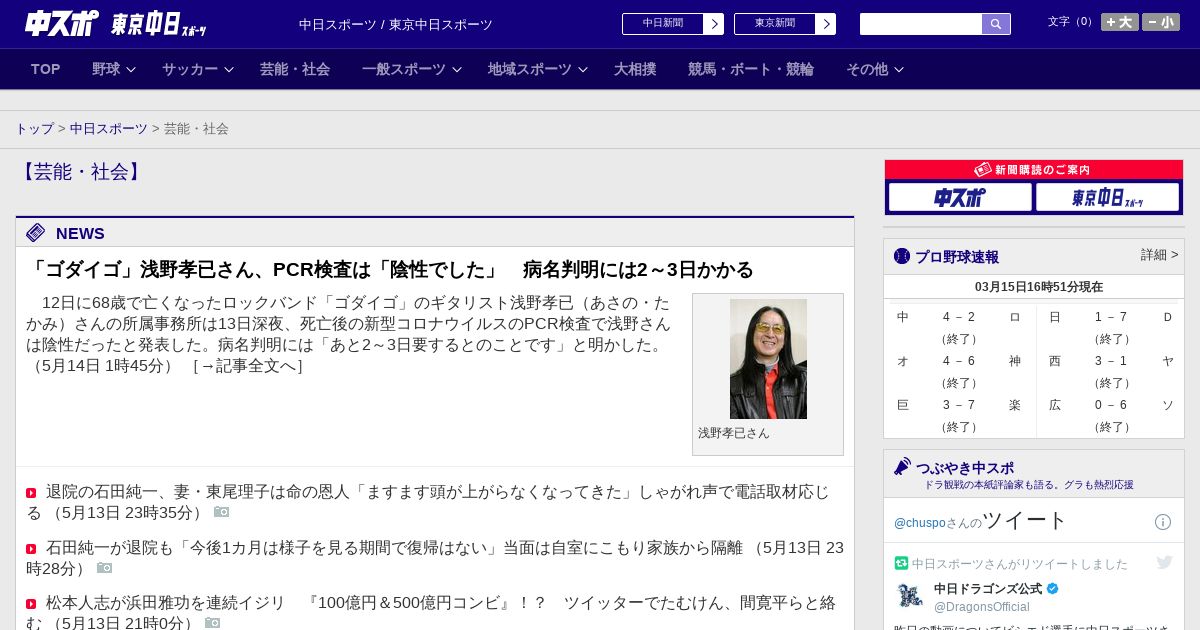The height and width of the screenshot is (630, 1200).
Task: Click the Twitter bird icon in the tweet
Action: coord(1164,562)
